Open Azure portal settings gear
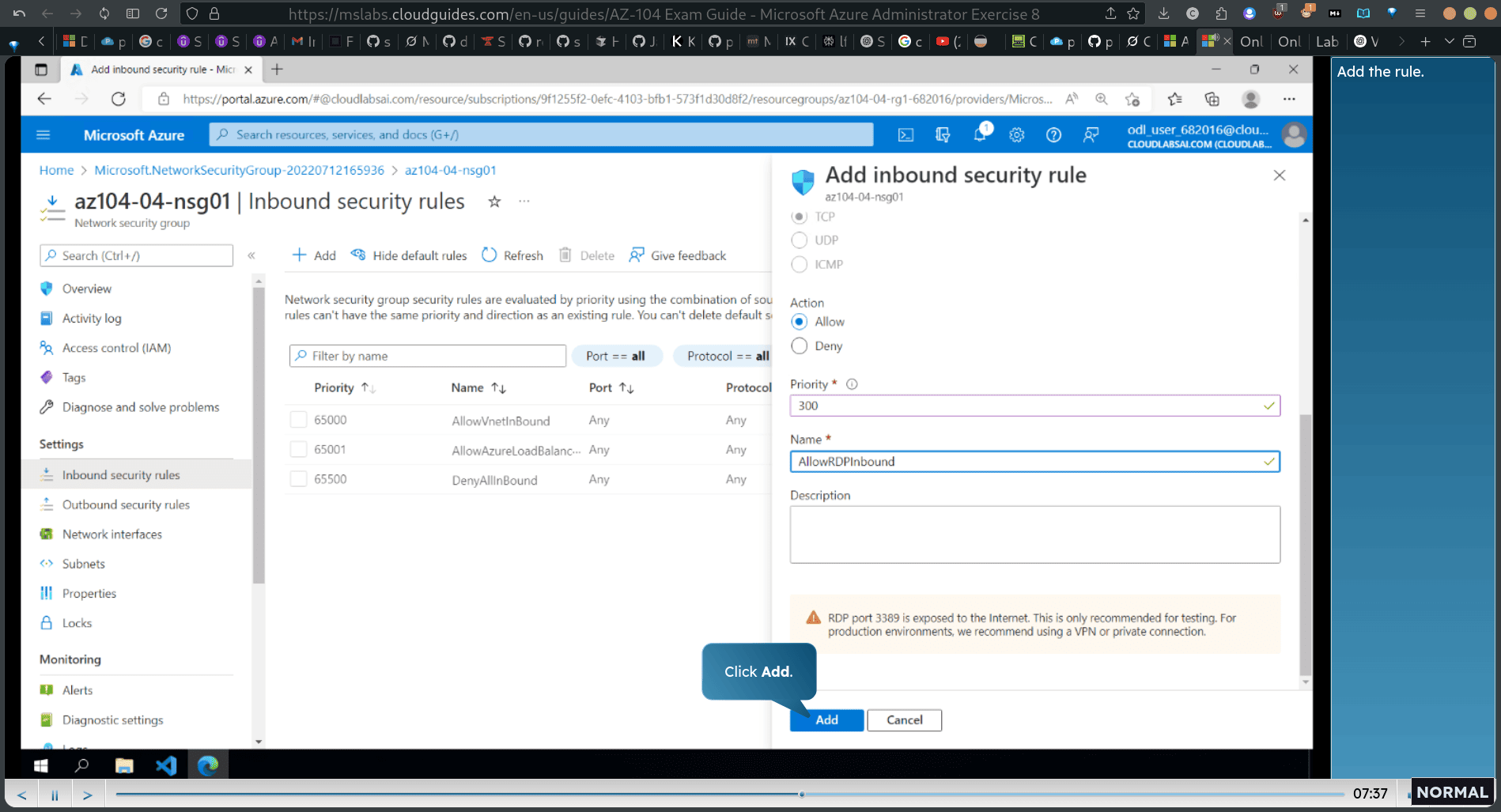Screen dimensions: 1501x812 click(1017, 135)
